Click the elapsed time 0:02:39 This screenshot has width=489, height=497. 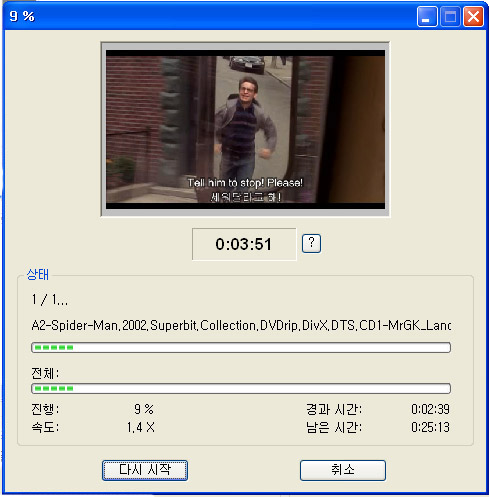click(430, 409)
